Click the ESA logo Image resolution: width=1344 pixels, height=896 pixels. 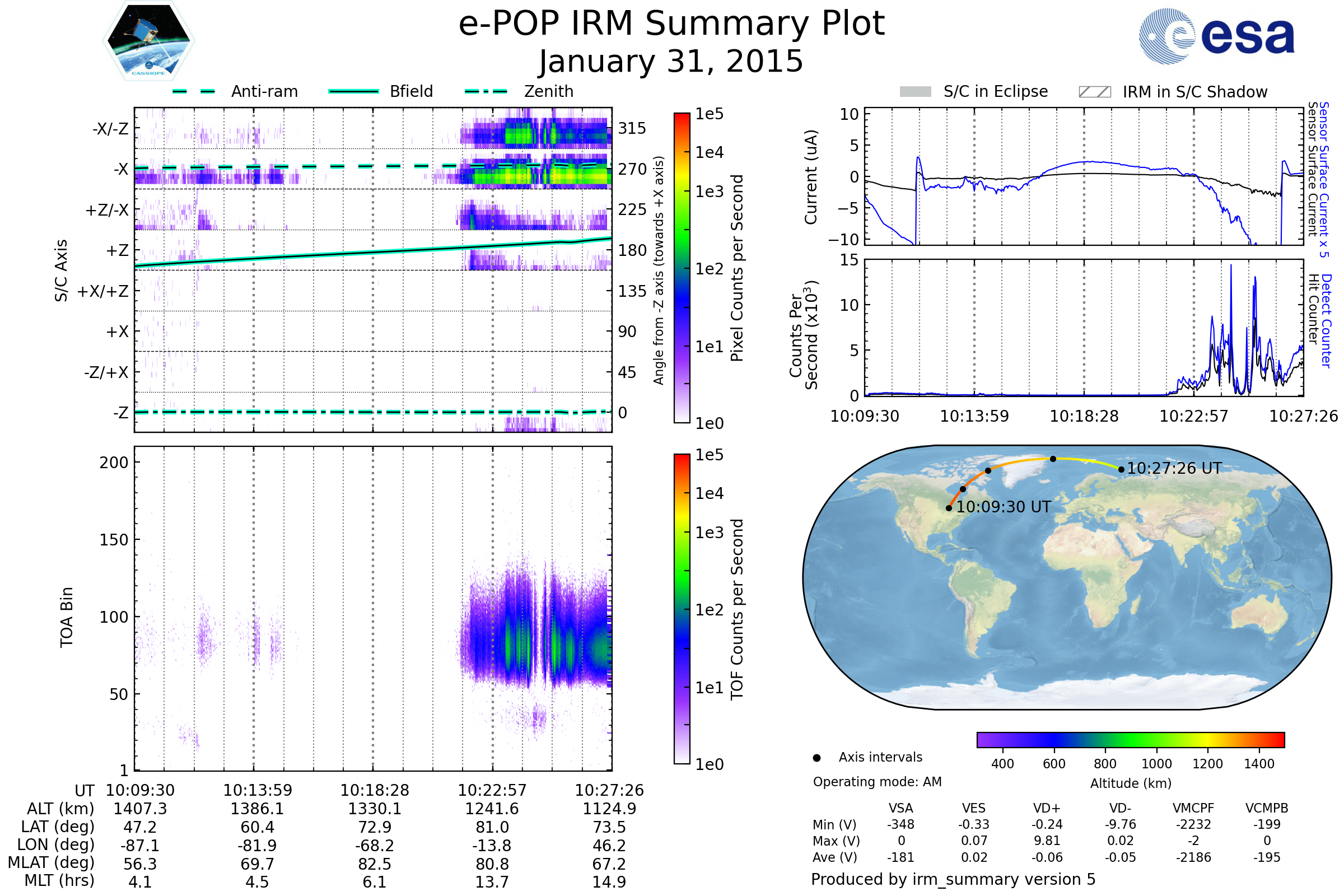point(1217,36)
